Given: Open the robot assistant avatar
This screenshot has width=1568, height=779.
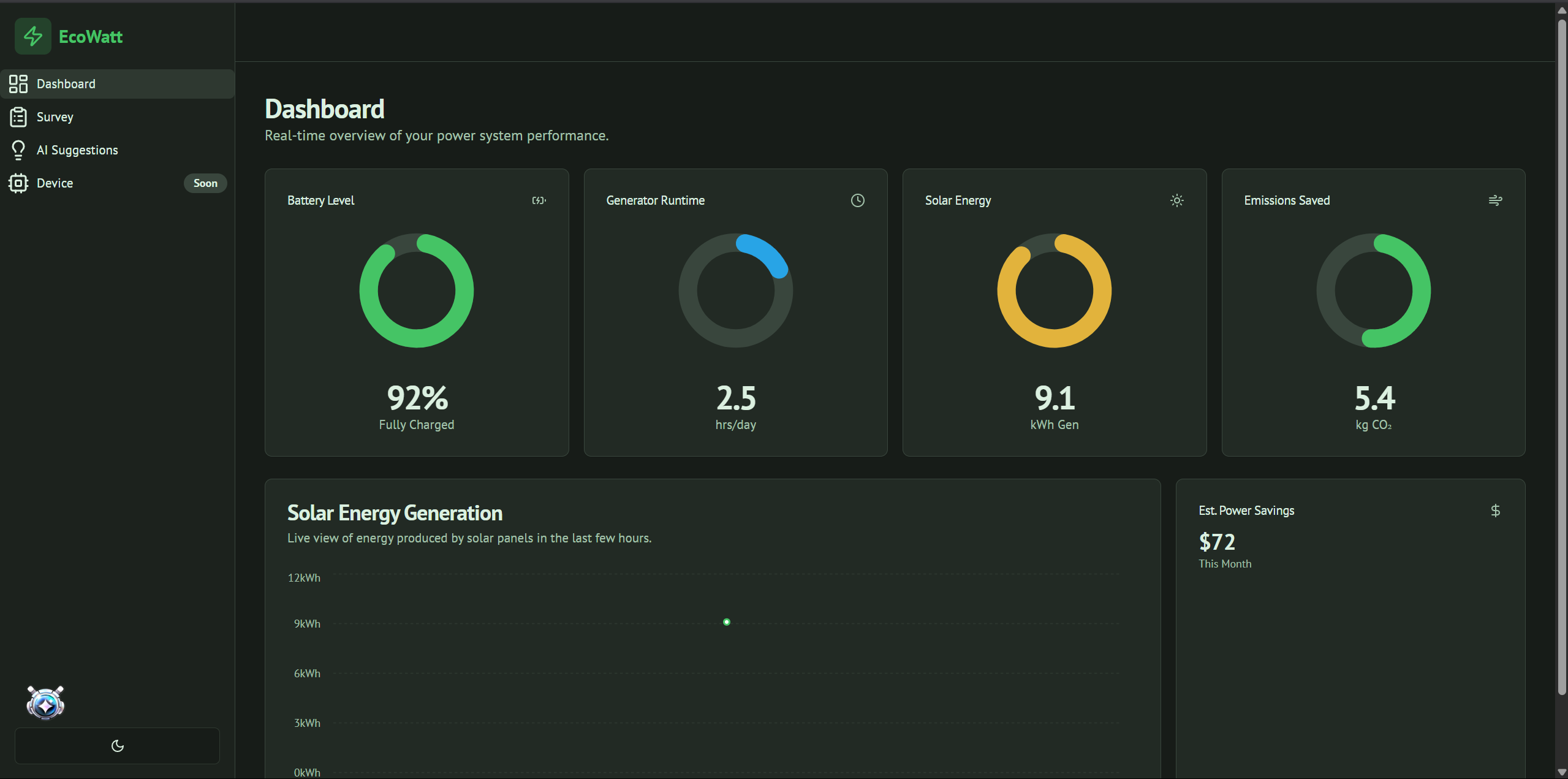Looking at the screenshot, I should [x=45, y=702].
